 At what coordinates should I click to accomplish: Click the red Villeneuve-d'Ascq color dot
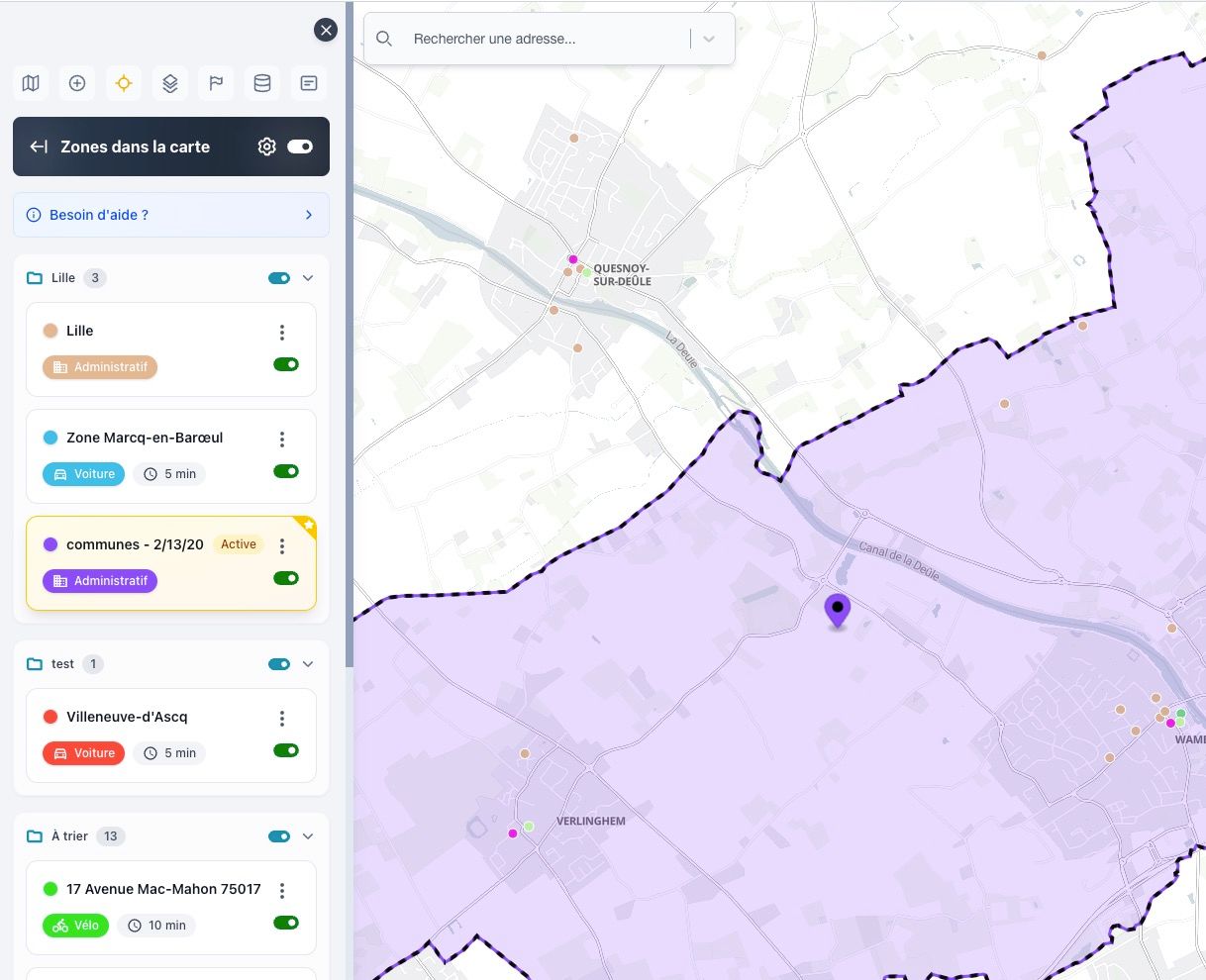(x=50, y=717)
